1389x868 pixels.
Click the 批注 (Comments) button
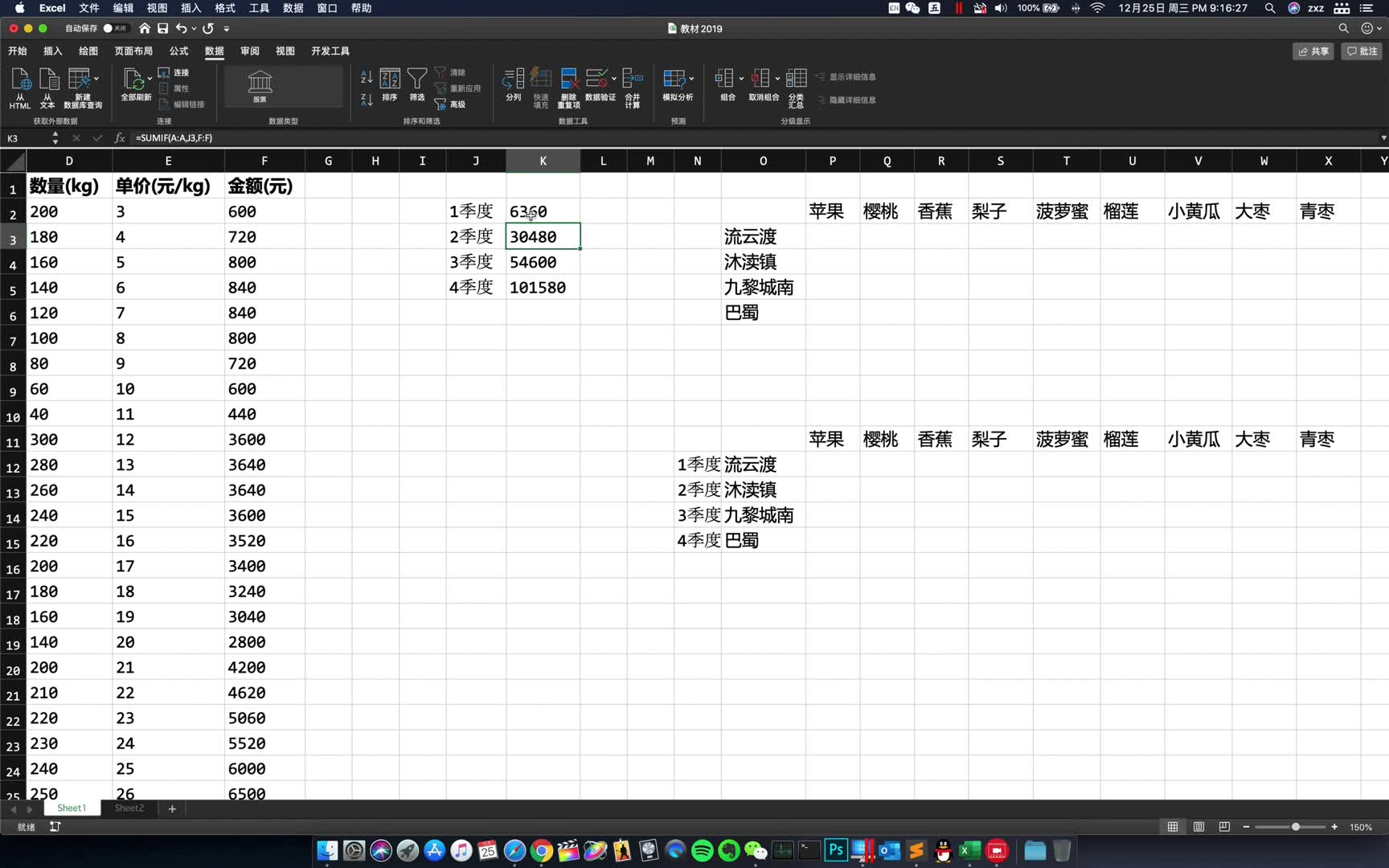click(x=1362, y=51)
